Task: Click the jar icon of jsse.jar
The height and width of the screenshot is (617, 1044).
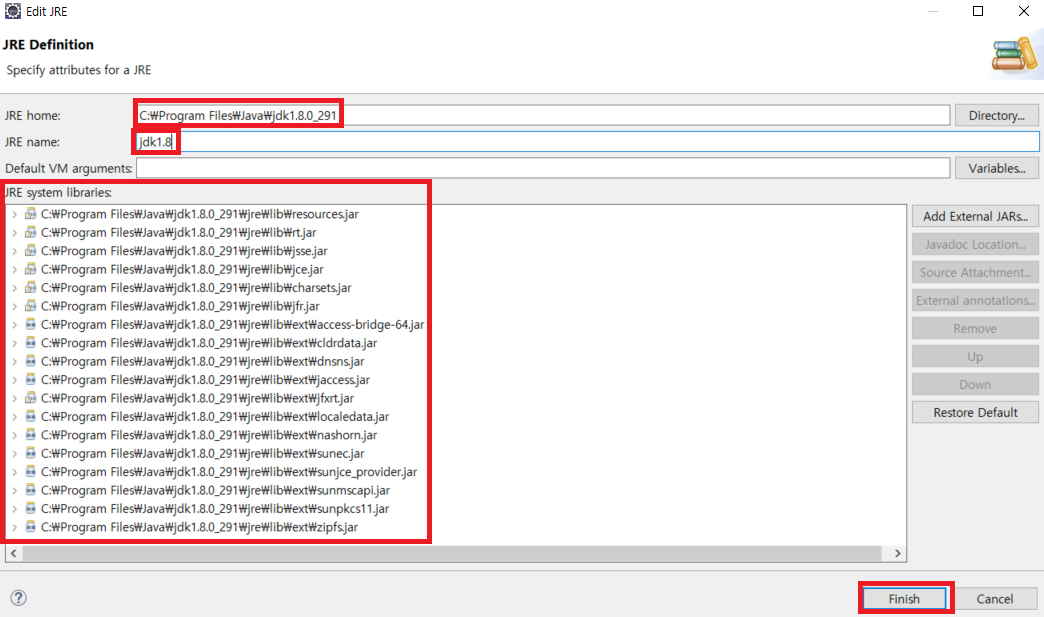Action: click(x=31, y=251)
